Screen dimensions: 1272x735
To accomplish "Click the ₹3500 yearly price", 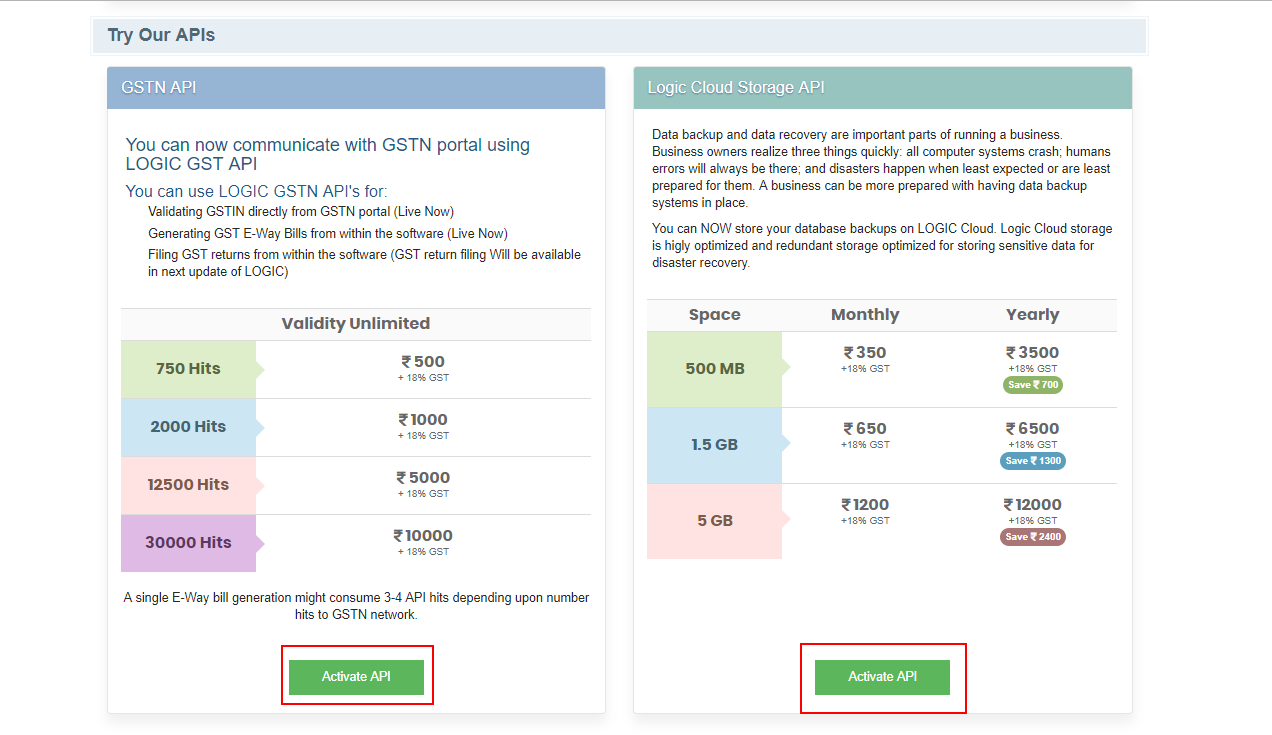I will (x=1032, y=353).
